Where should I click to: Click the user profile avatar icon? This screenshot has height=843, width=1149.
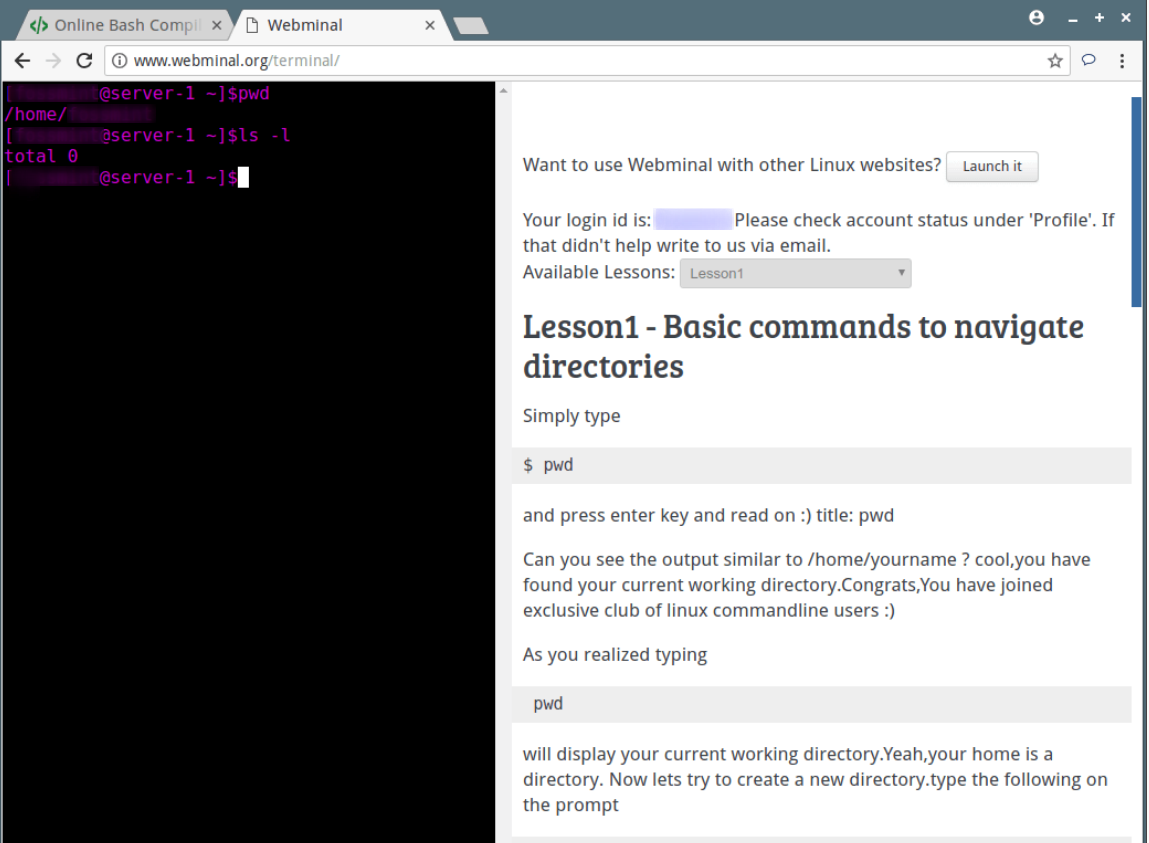pos(1036,18)
